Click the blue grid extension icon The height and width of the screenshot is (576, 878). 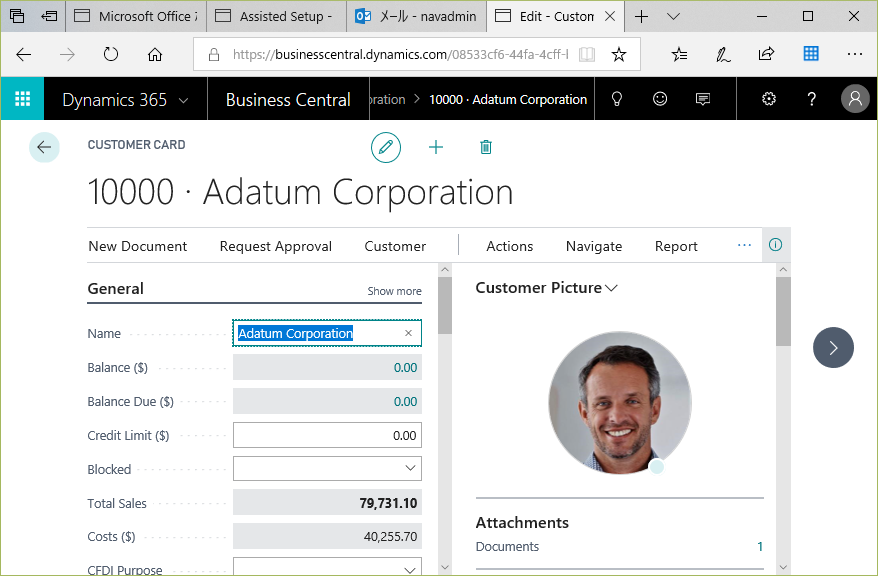811,54
